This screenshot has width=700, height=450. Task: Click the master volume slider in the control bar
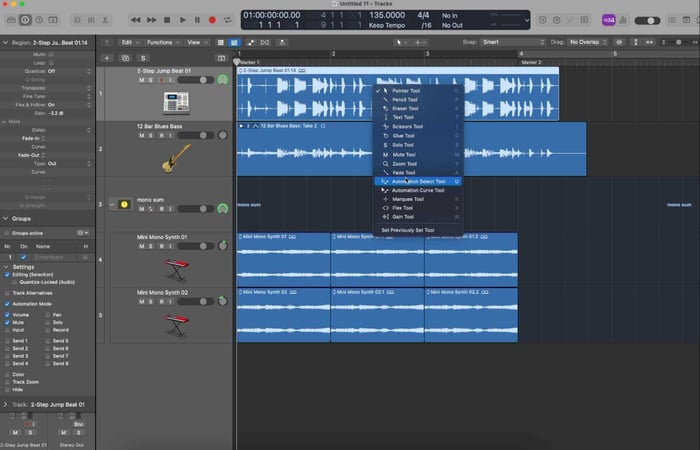(647, 21)
